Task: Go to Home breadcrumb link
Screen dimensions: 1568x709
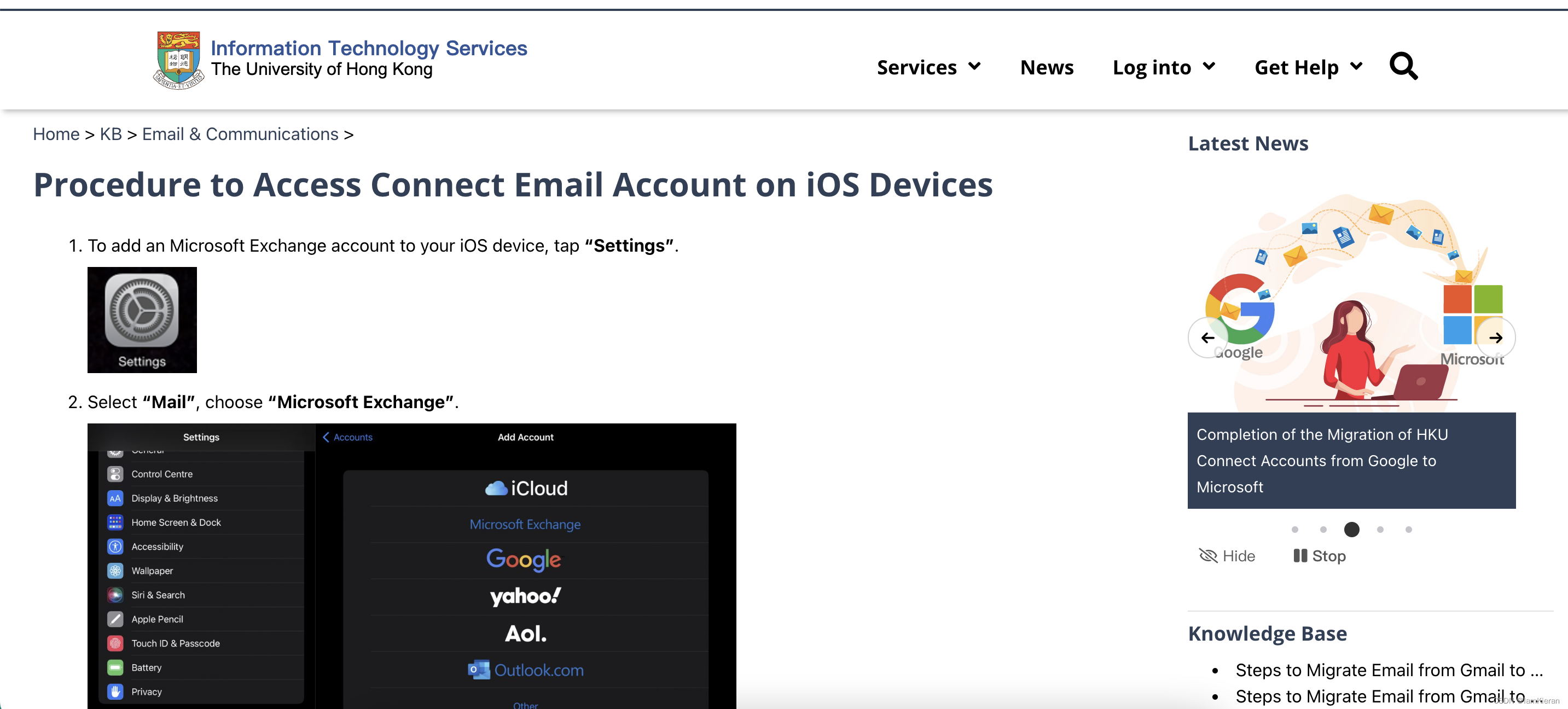Action: pyautogui.click(x=56, y=134)
